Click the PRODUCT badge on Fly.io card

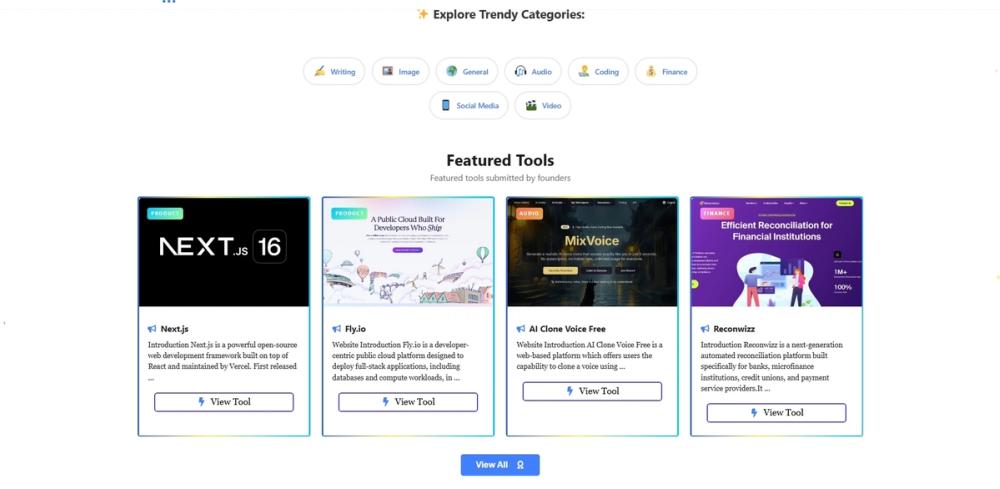point(349,214)
